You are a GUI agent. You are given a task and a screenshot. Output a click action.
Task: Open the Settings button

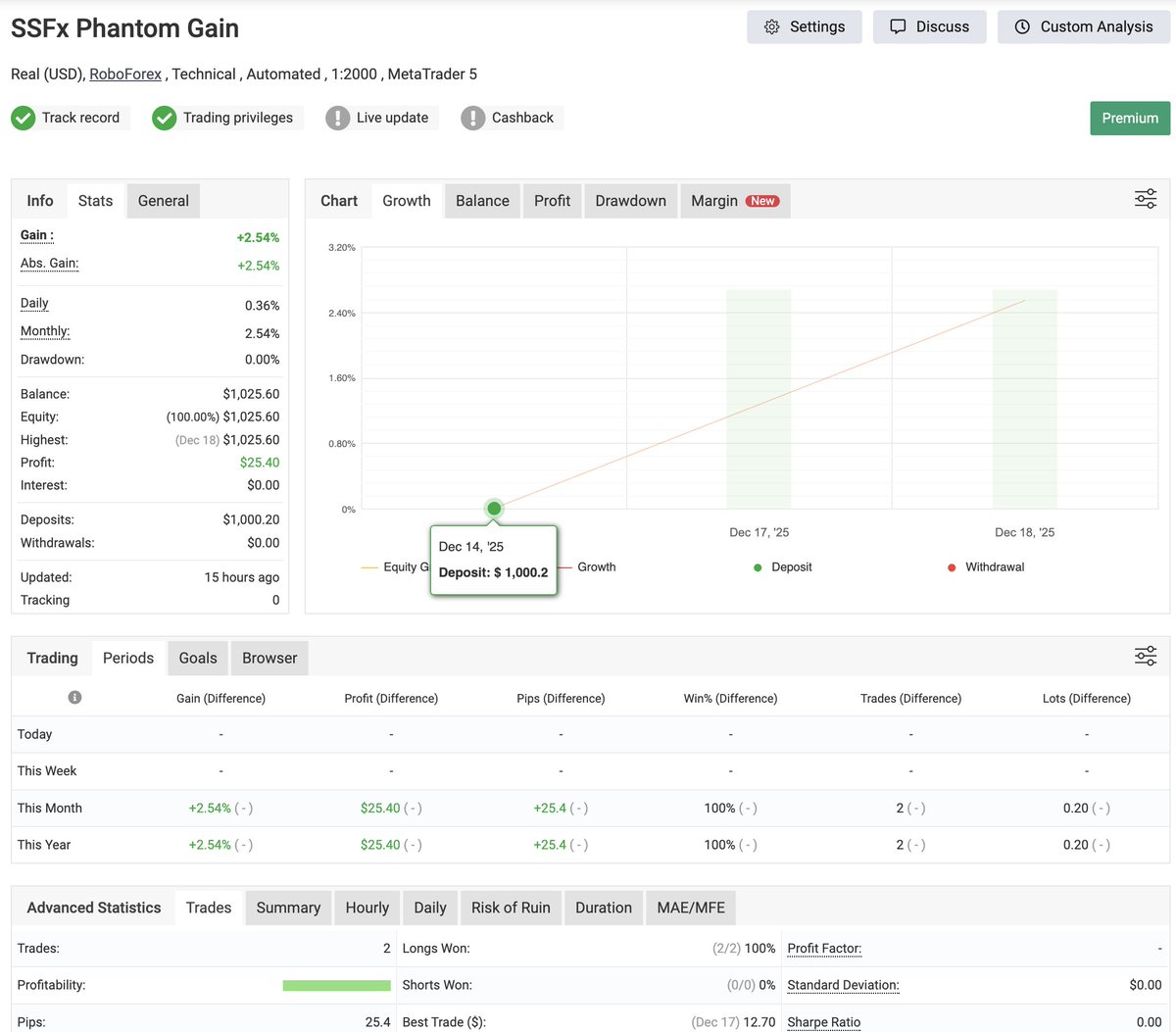click(804, 26)
